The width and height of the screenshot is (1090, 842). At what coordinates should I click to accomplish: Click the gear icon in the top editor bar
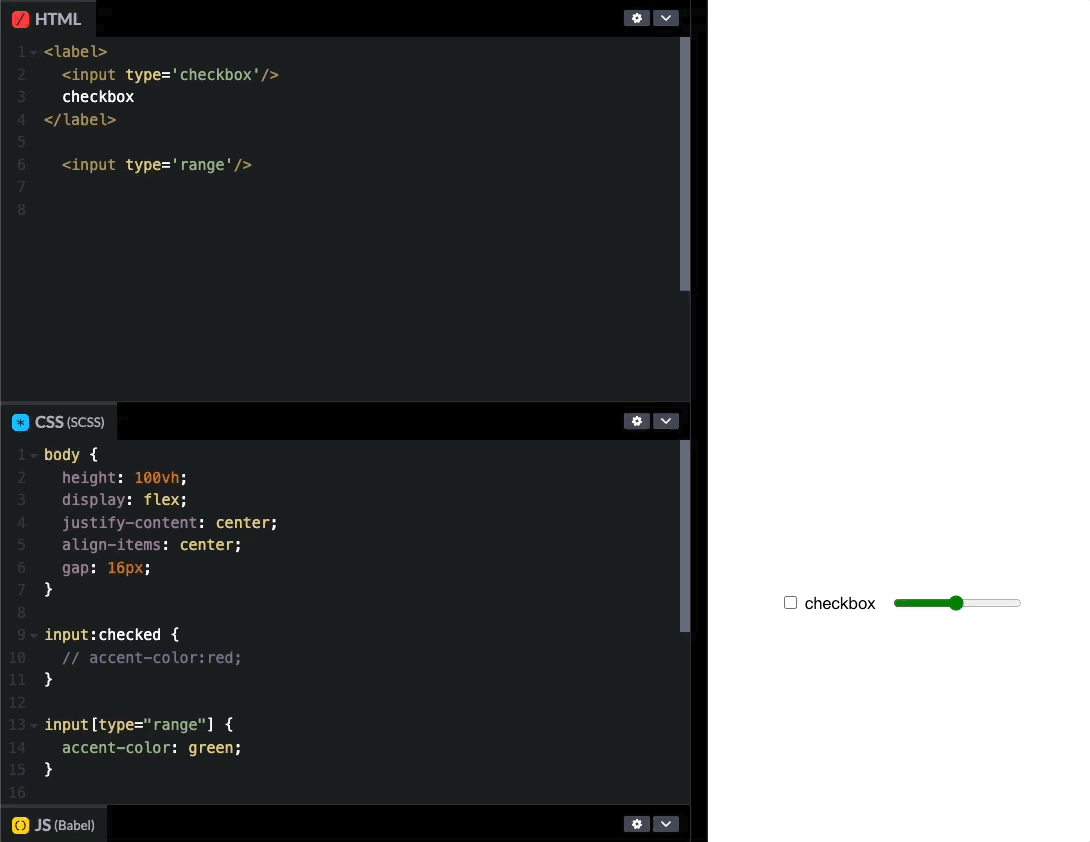[x=637, y=18]
